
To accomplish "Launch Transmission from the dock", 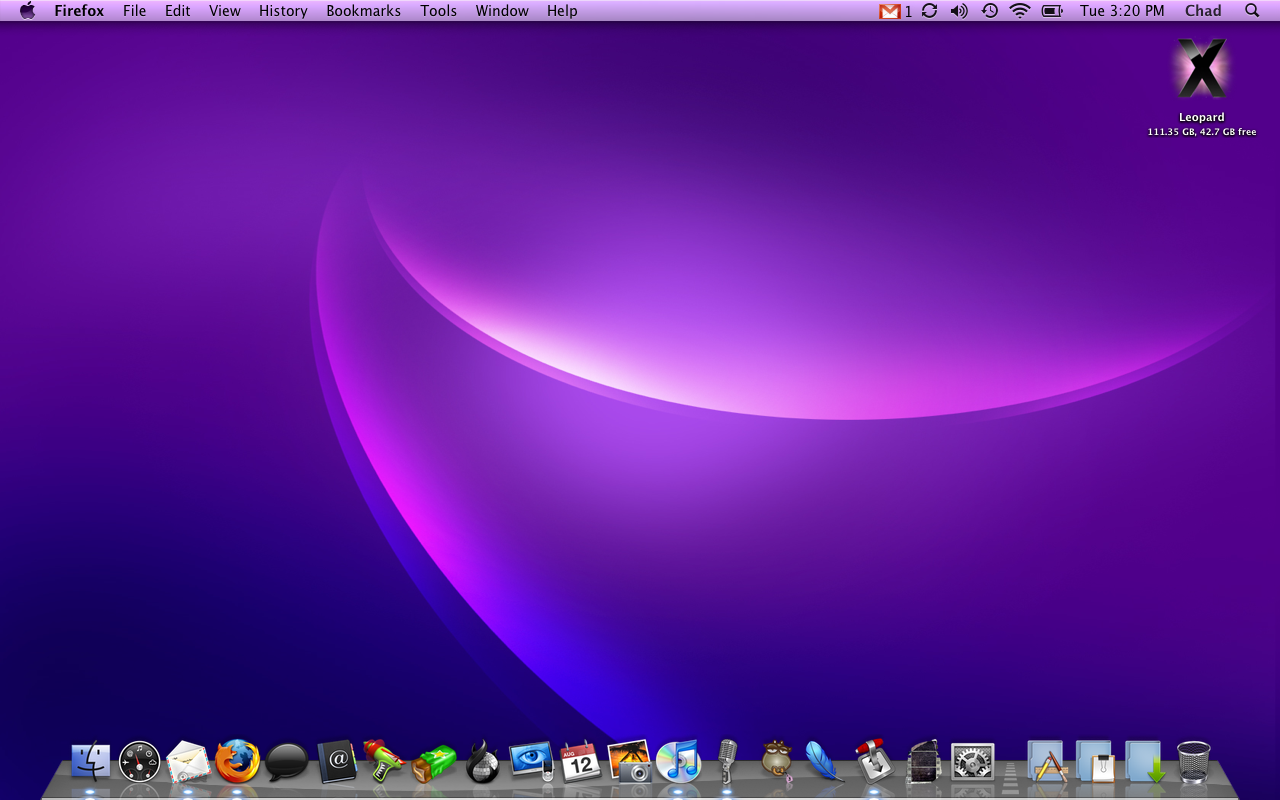I will pos(874,762).
